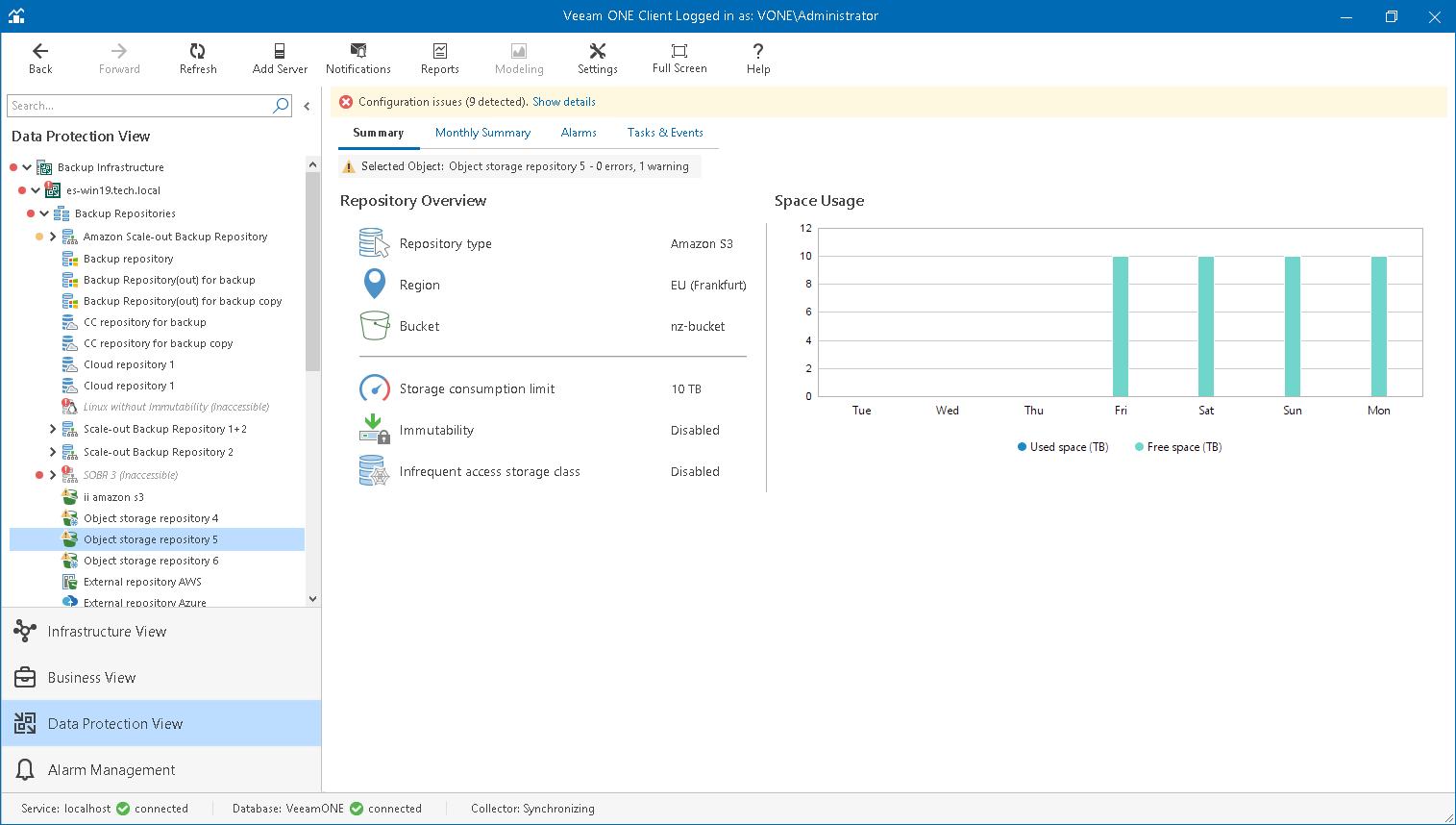
Task: Expand Scale-out Backup Repository 1+2
Action: (53, 429)
